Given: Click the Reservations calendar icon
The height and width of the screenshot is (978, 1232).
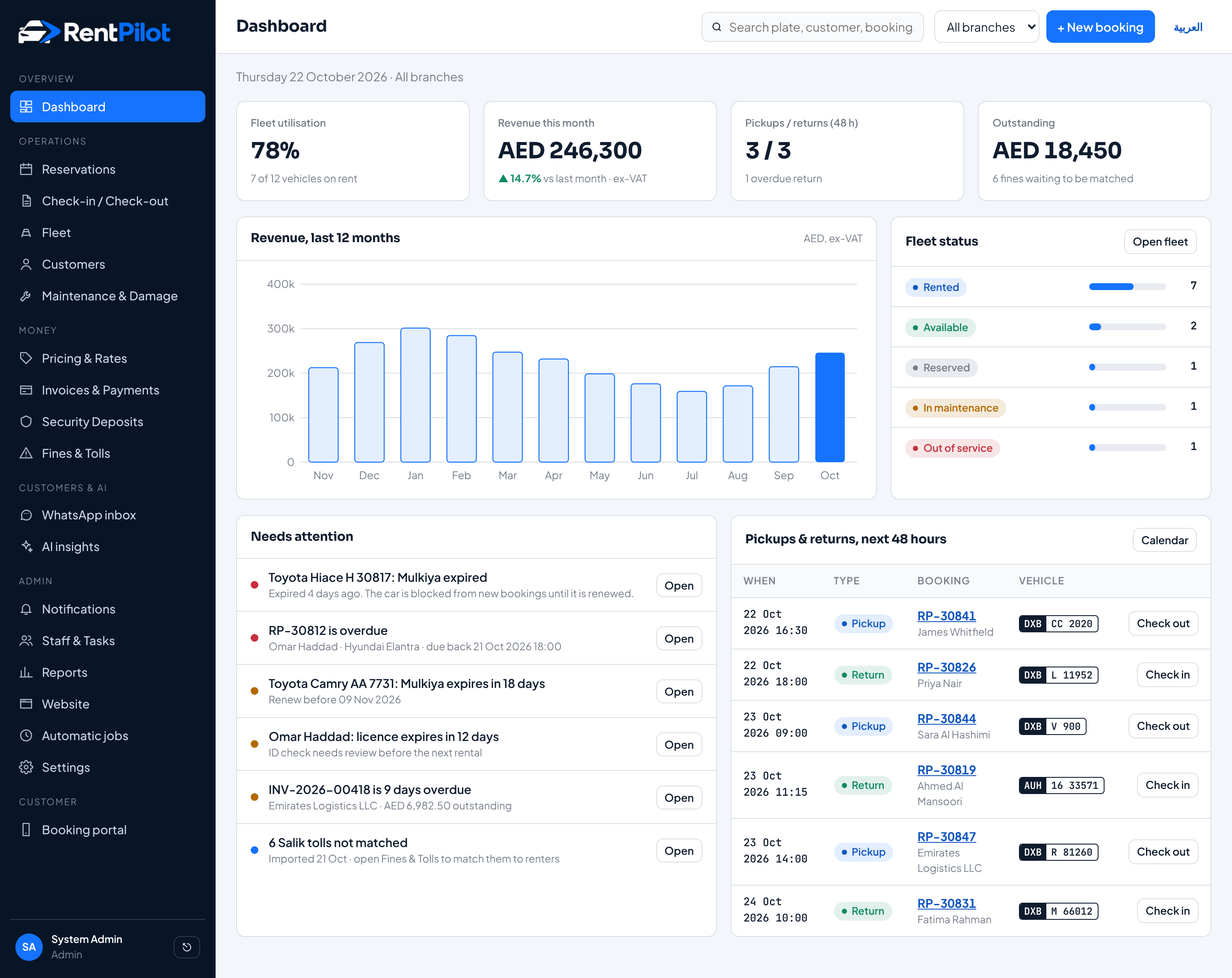Looking at the screenshot, I should pos(26,169).
